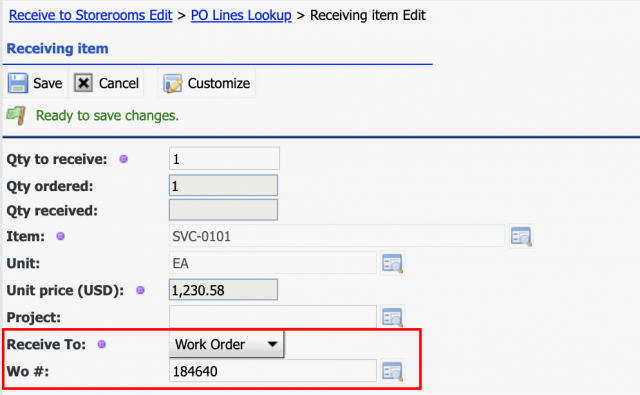Open the Receive To dropdown
Viewport: 640px width, 395px height.
[x=227, y=344]
